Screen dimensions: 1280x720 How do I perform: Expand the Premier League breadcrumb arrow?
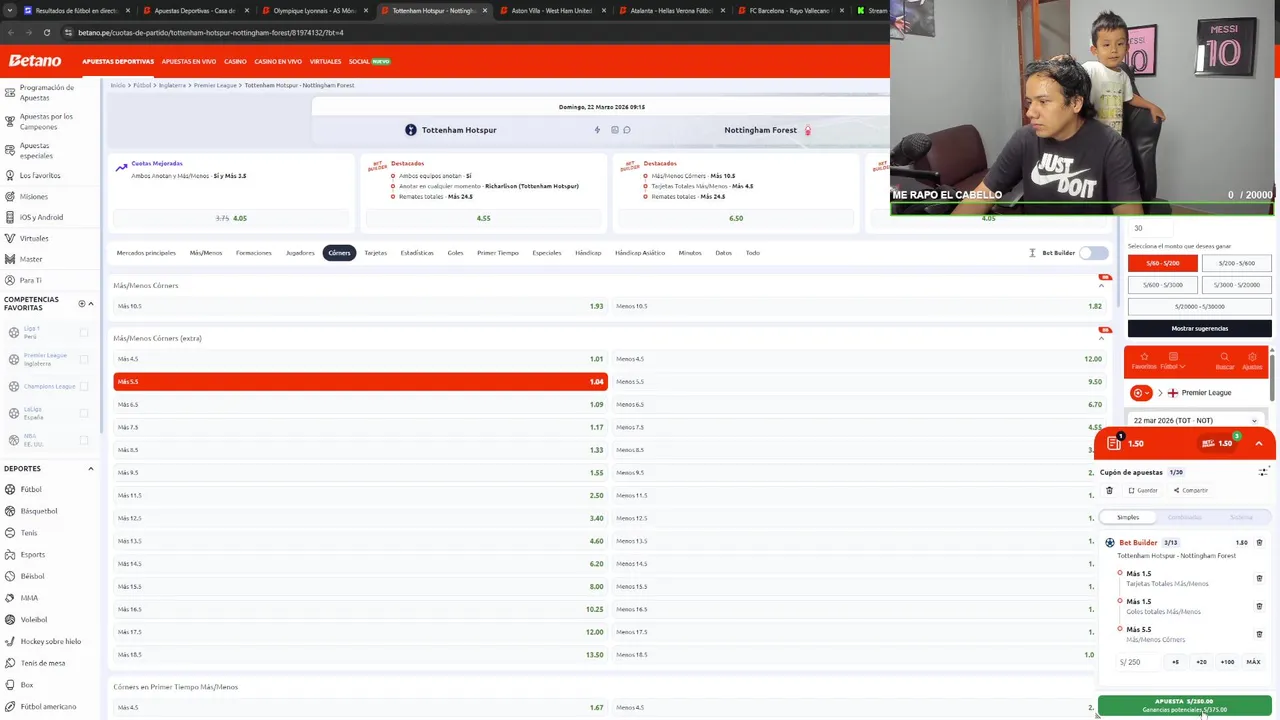coord(1160,393)
